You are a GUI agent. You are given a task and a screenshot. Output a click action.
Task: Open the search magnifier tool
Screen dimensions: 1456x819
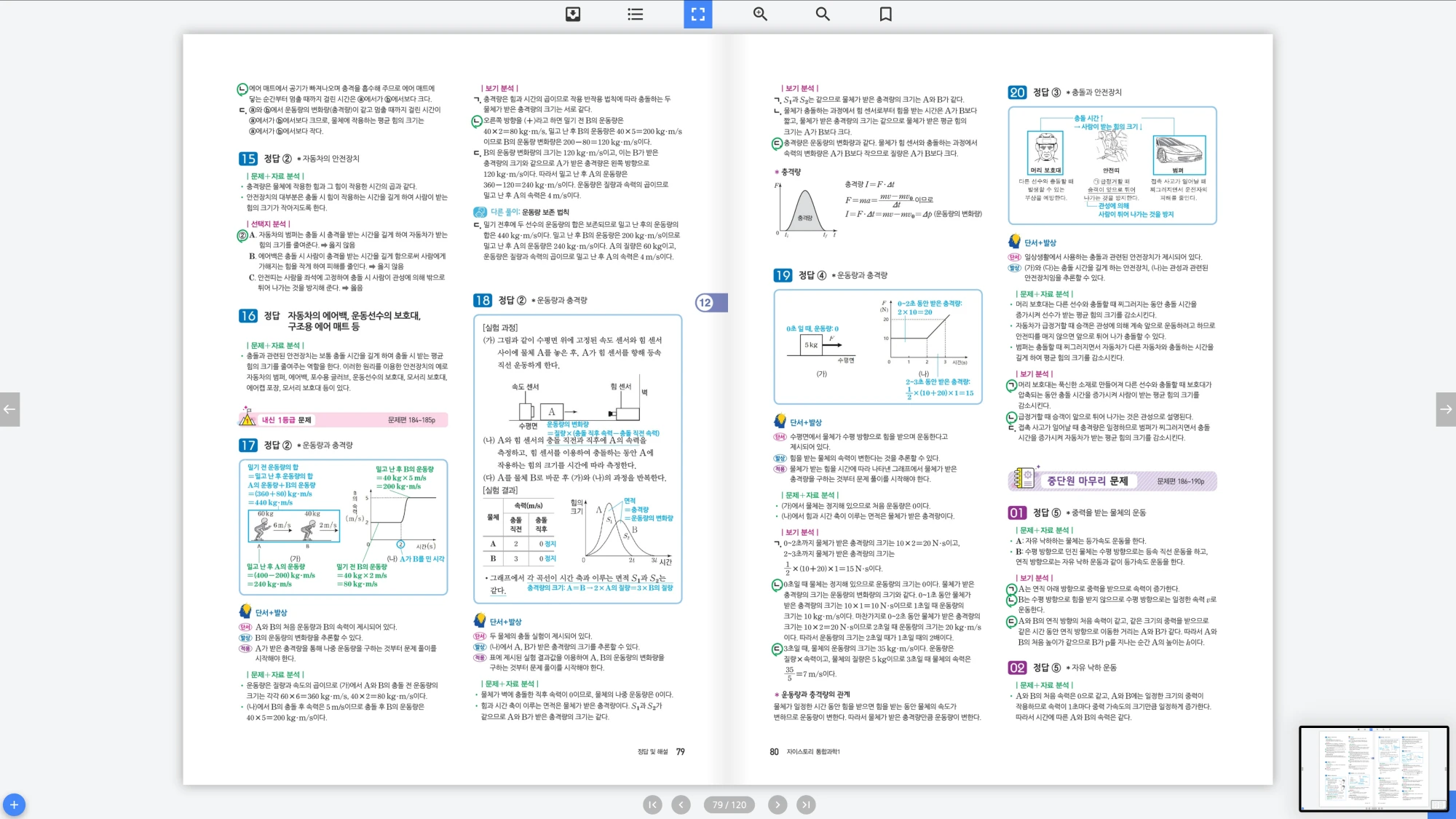pos(823,14)
